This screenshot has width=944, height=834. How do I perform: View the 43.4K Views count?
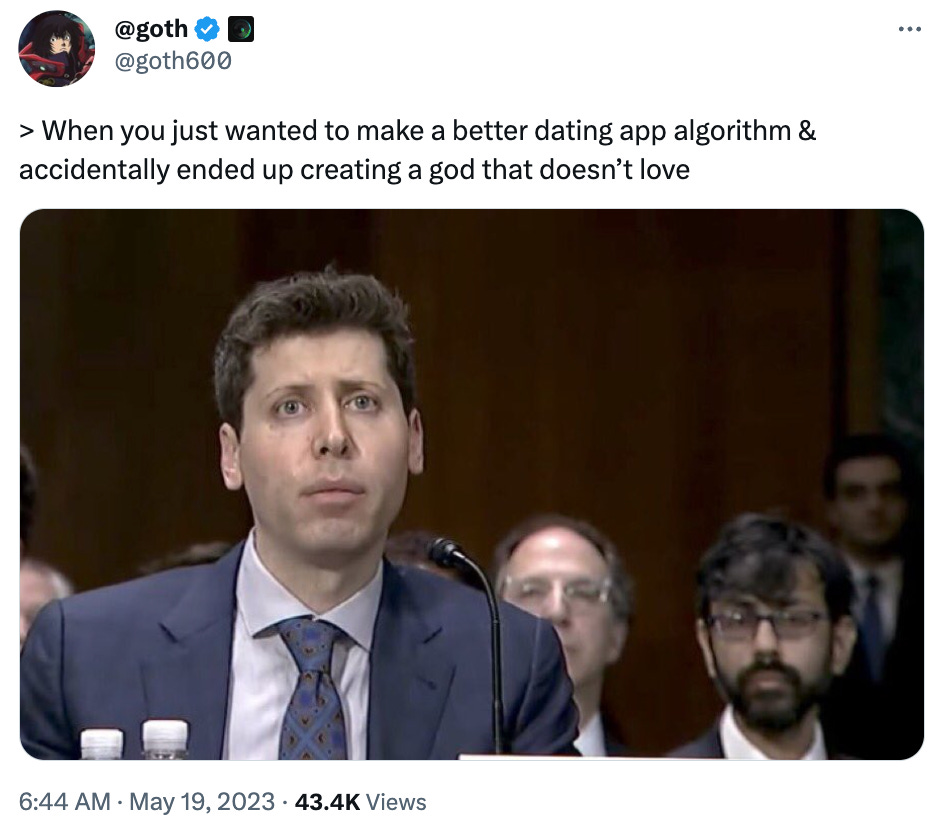[360, 802]
